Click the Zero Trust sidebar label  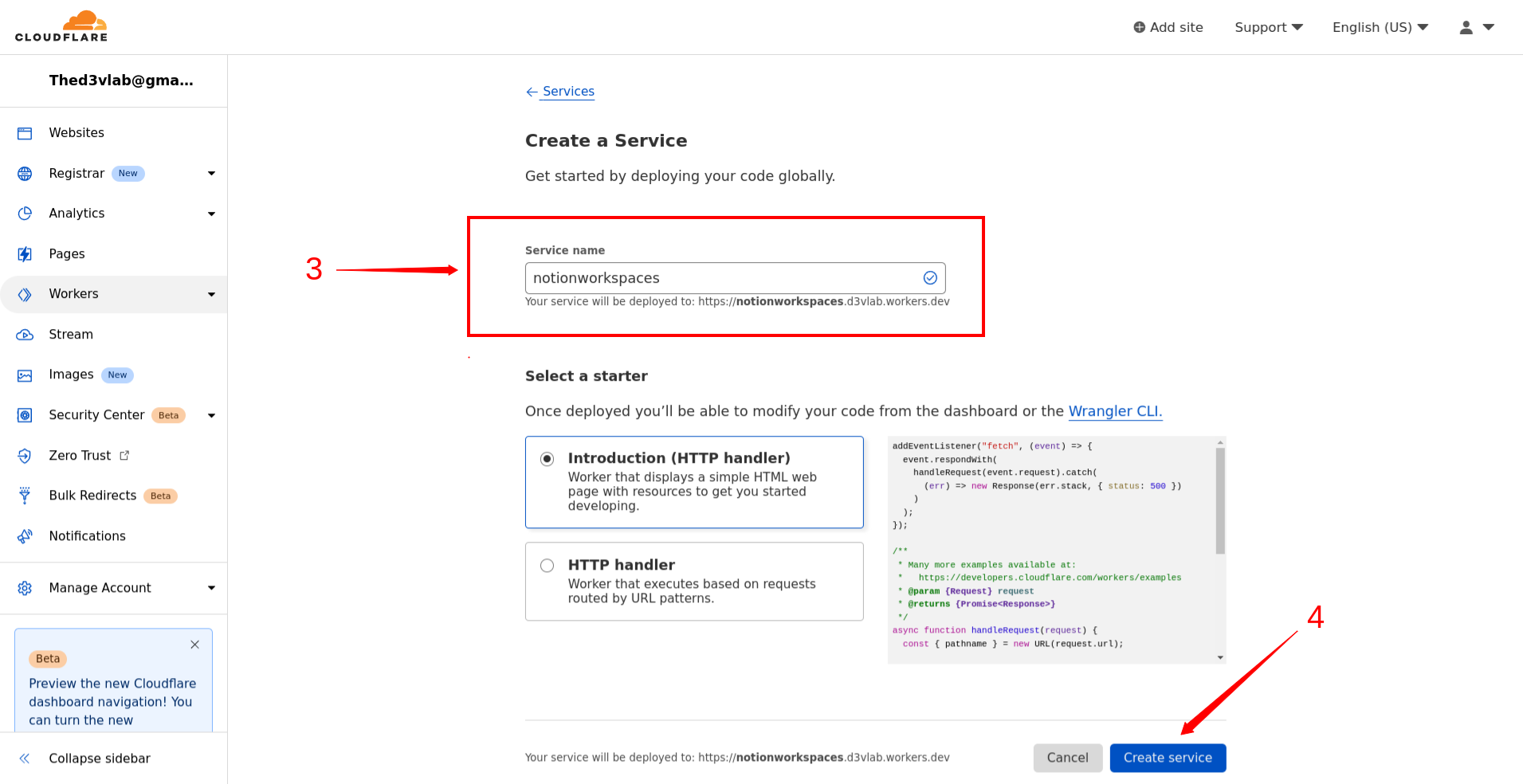click(80, 456)
